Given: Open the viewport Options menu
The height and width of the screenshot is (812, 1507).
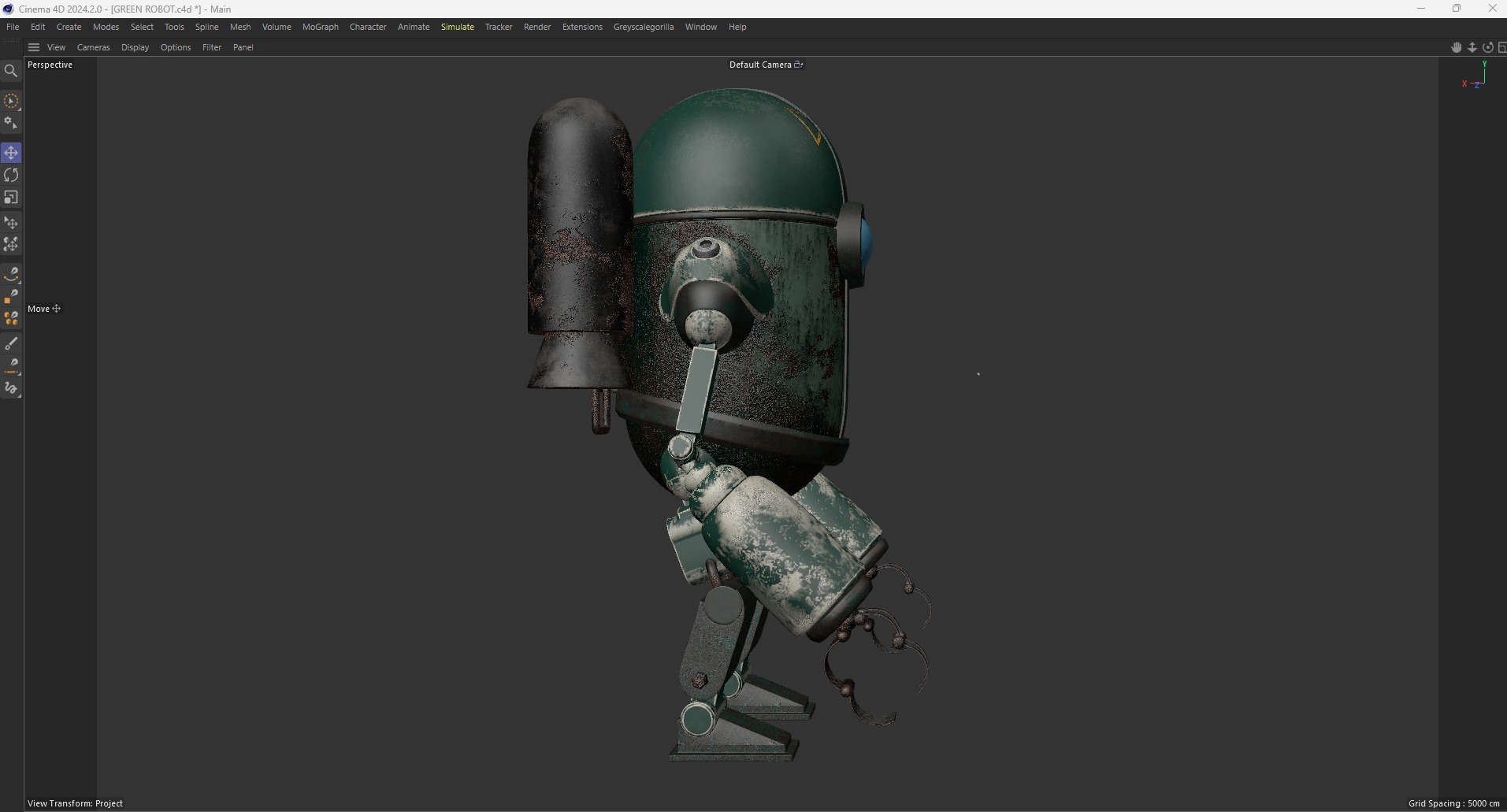Looking at the screenshot, I should (x=176, y=47).
